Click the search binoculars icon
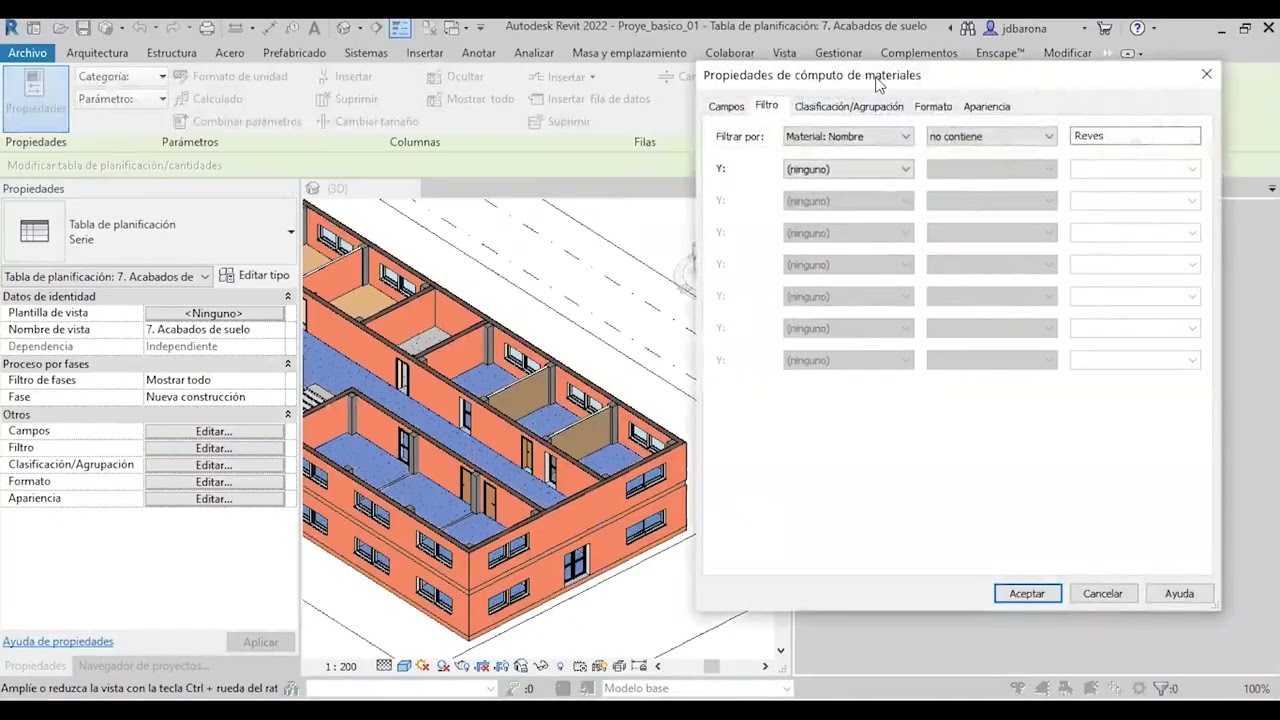Viewport: 1280px width, 720px height. [968, 28]
